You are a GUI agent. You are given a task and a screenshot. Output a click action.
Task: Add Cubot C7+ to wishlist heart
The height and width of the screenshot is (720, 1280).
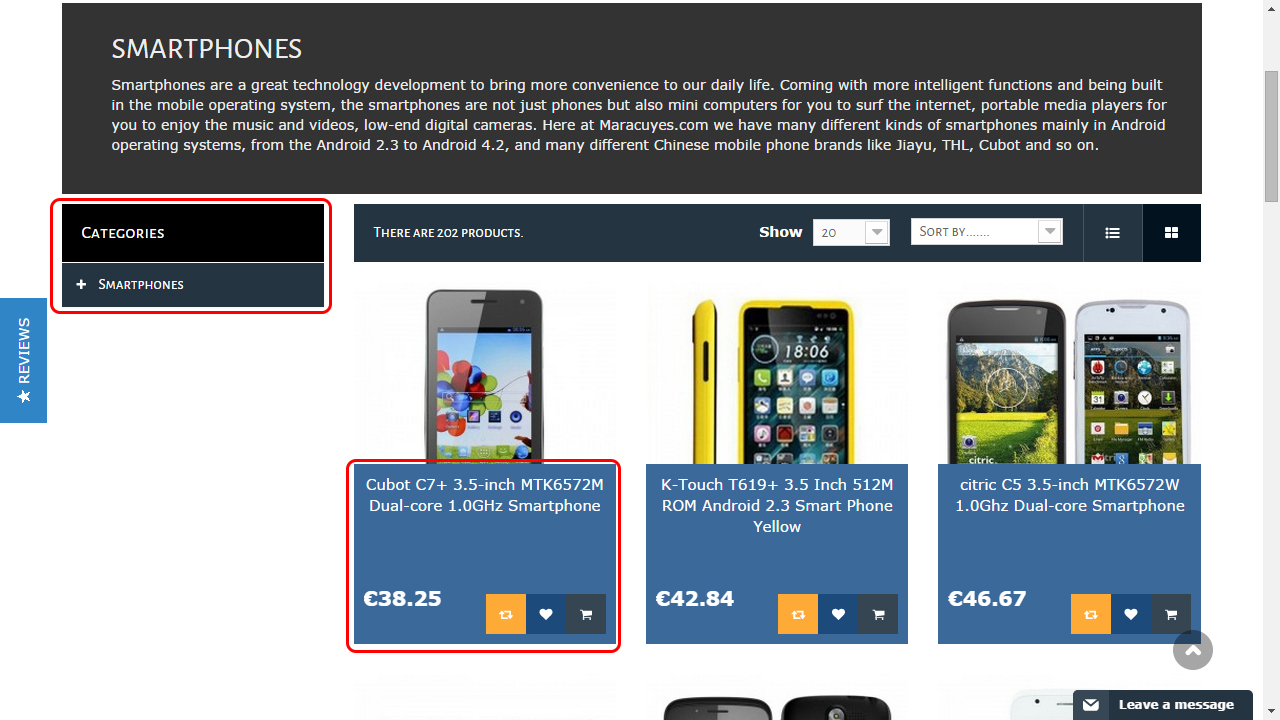tap(546, 614)
